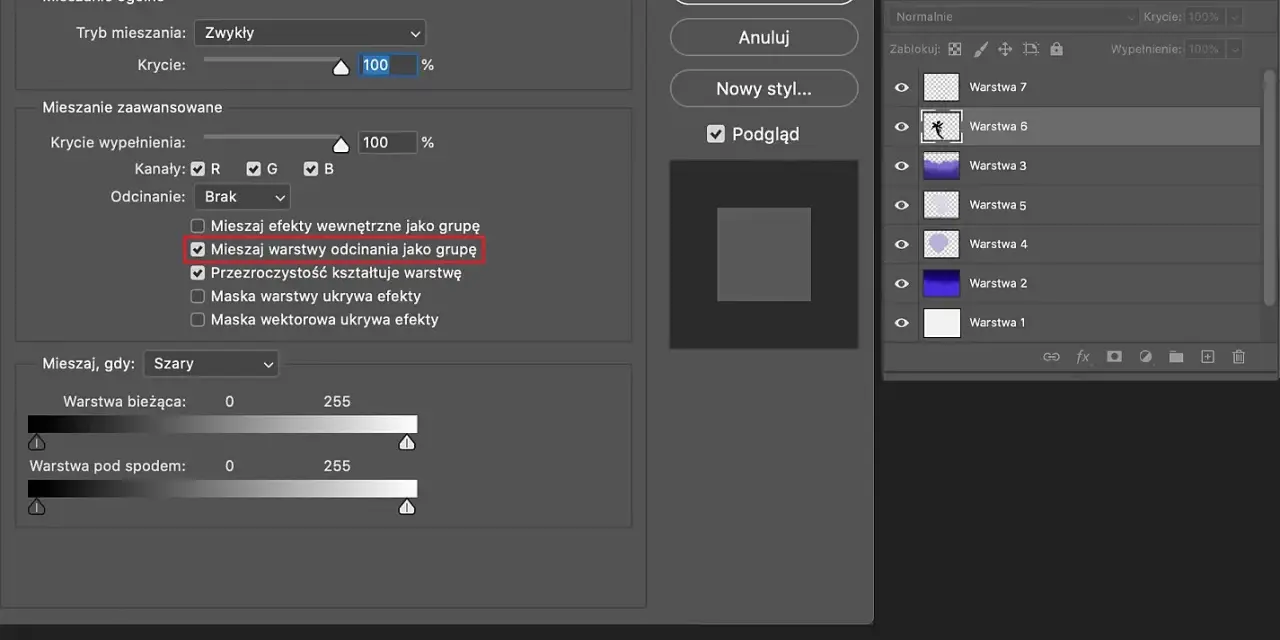
Task: Lock image pixels with brush icon
Action: coord(980,49)
